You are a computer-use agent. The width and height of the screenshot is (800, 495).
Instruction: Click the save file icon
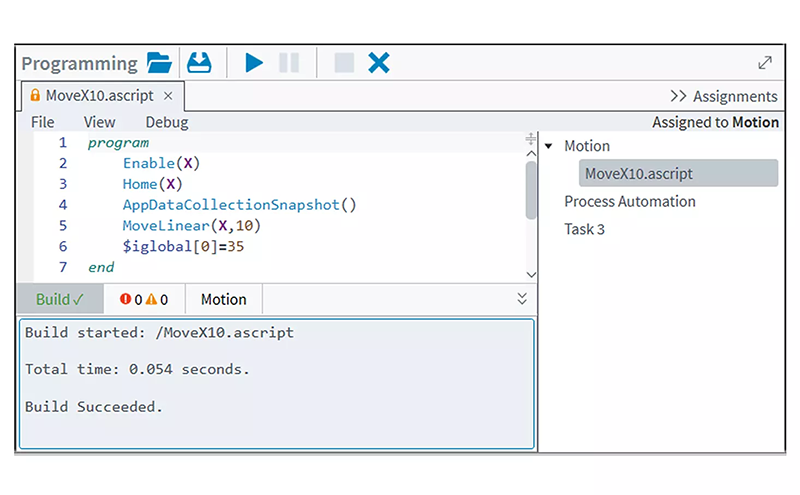point(200,63)
